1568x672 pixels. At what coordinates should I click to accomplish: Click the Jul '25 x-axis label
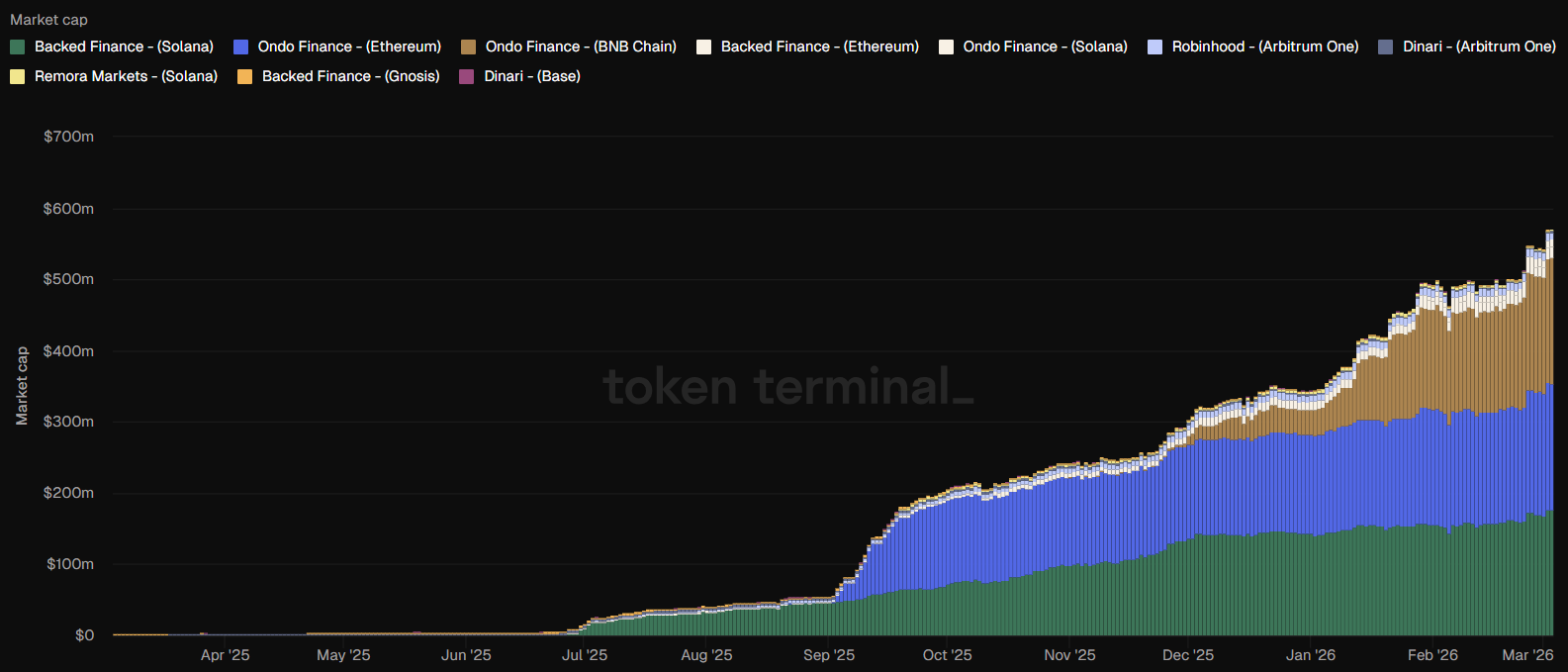(585, 655)
